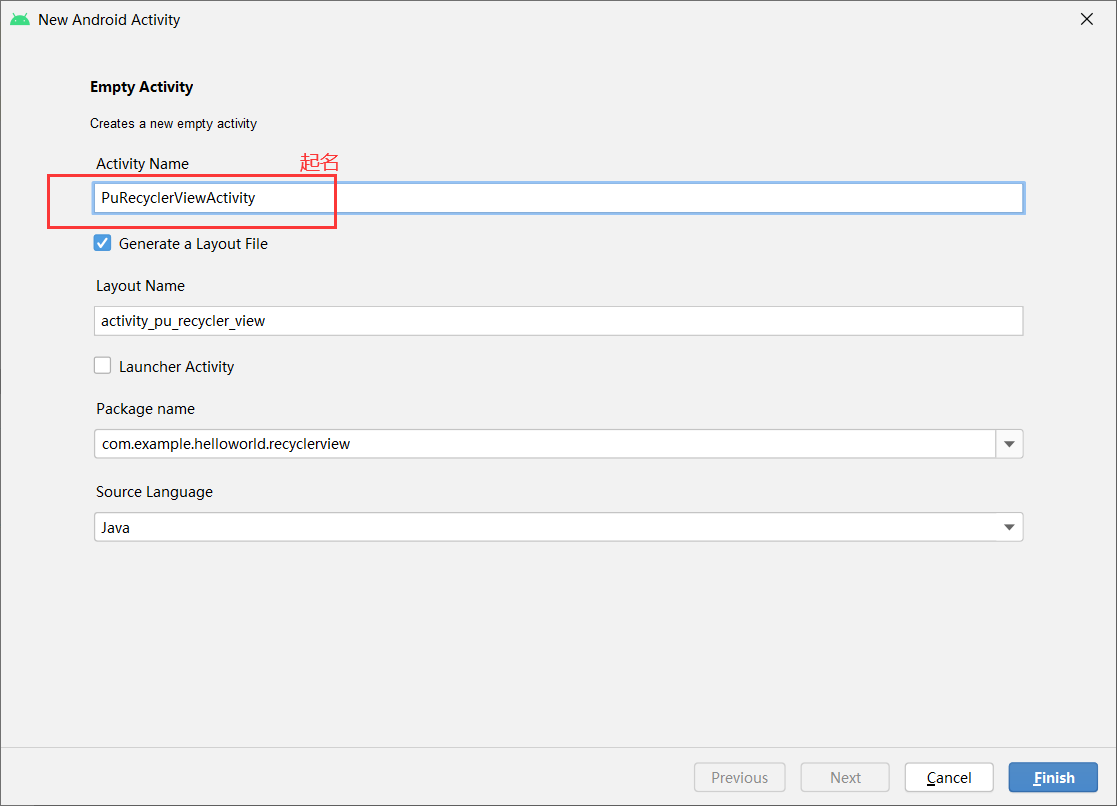Click the red 起名 annotation text
The height and width of the screenshot is (806, 1117).
click(x=320, y=162)
